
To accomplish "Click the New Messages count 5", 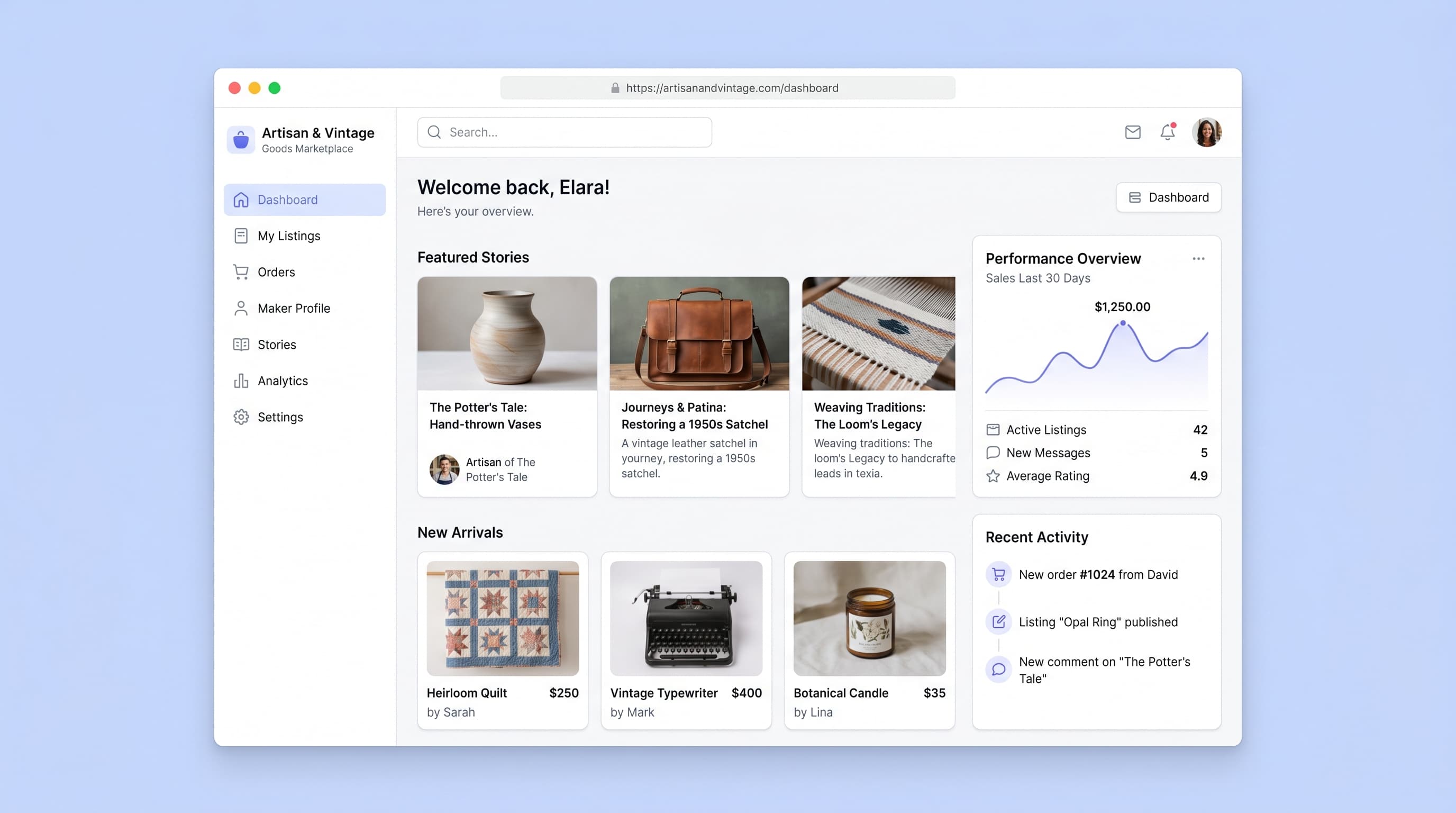I will click(x=1204, y=453).
